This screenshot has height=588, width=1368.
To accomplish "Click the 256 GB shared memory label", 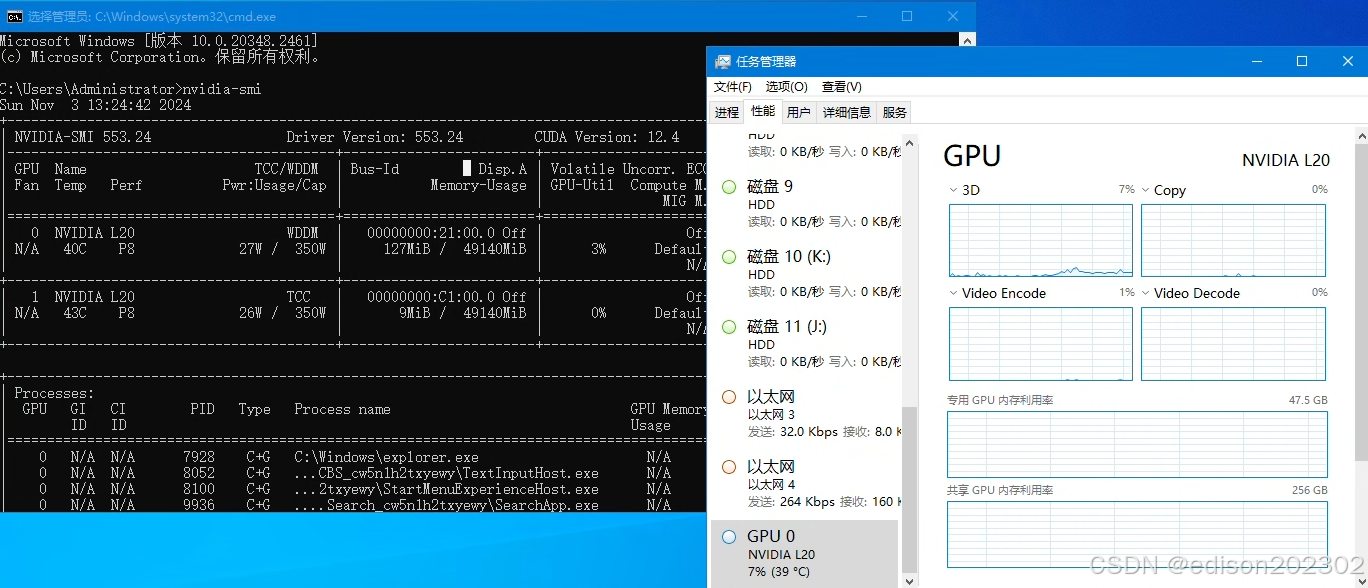I will click(x=1310, y=490).
